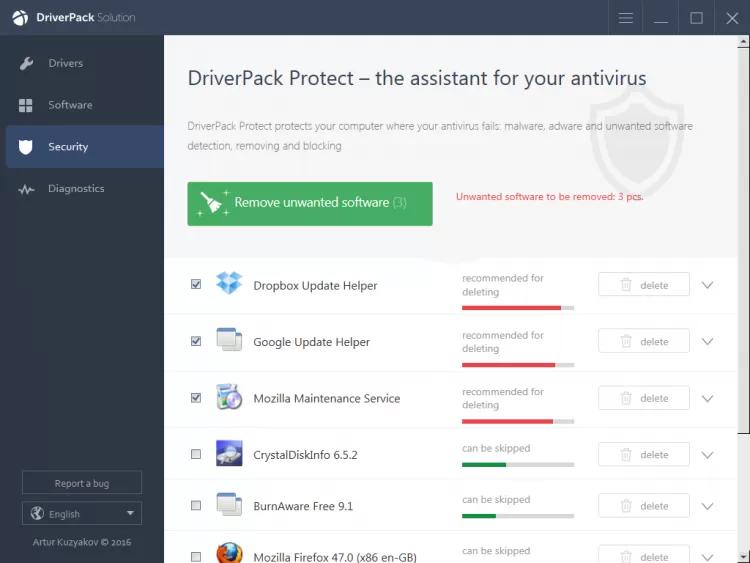Click trash icon in Mozilla Firefox row
The height and width of the screenshot is (563, 750).
[x=626, y=557]
